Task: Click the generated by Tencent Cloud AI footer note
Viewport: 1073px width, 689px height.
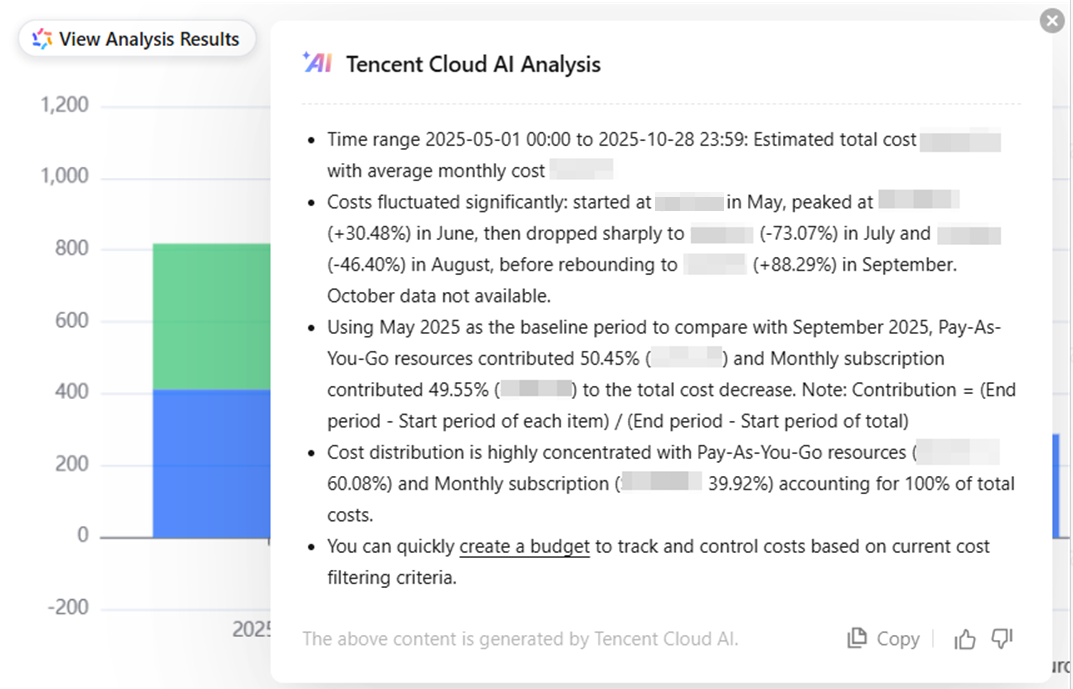Action: point(520,639)
